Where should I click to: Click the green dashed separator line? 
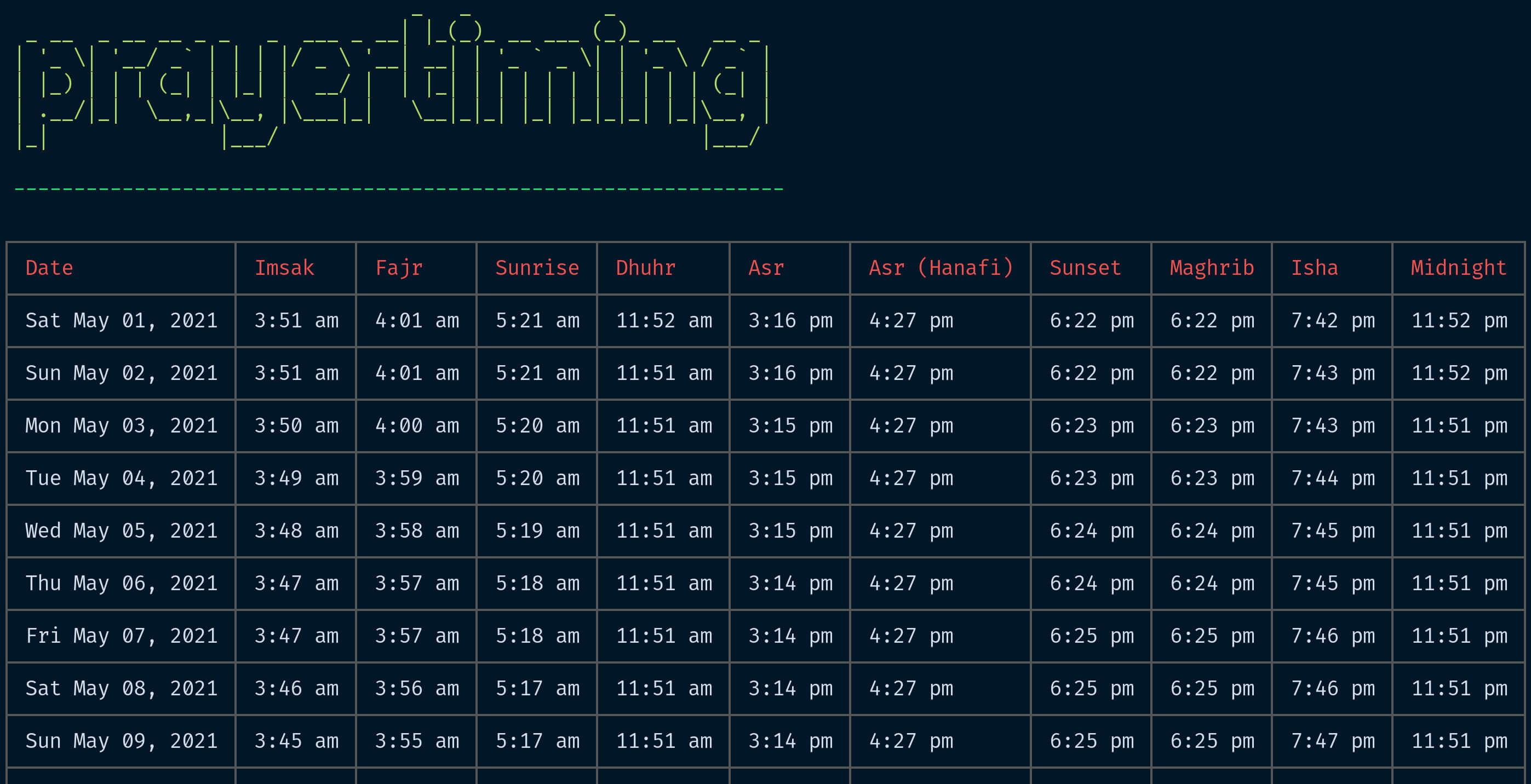(x=398, y=189)
